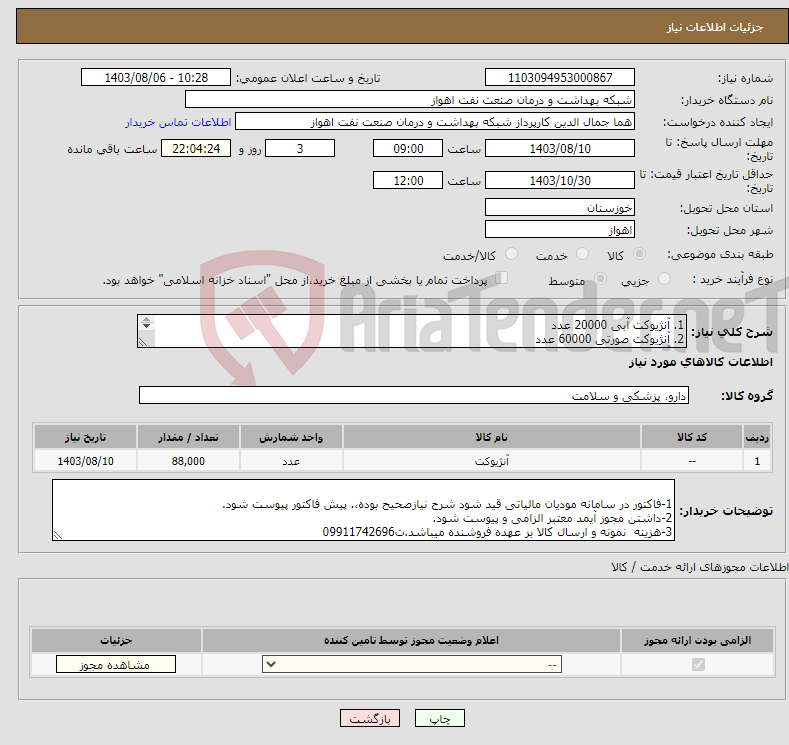The width and height of the screenshot is (789, 745).
Task: Click the چاپ print button
Action: click(440, 718)
